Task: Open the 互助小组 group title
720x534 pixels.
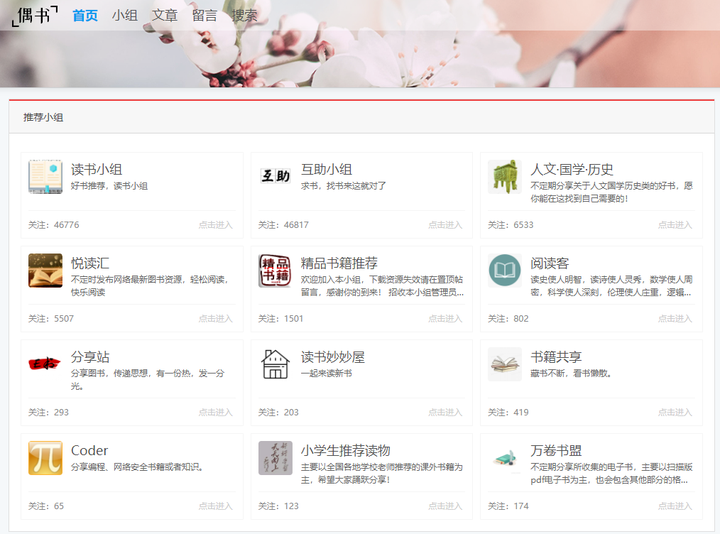Action: [326, 169]
